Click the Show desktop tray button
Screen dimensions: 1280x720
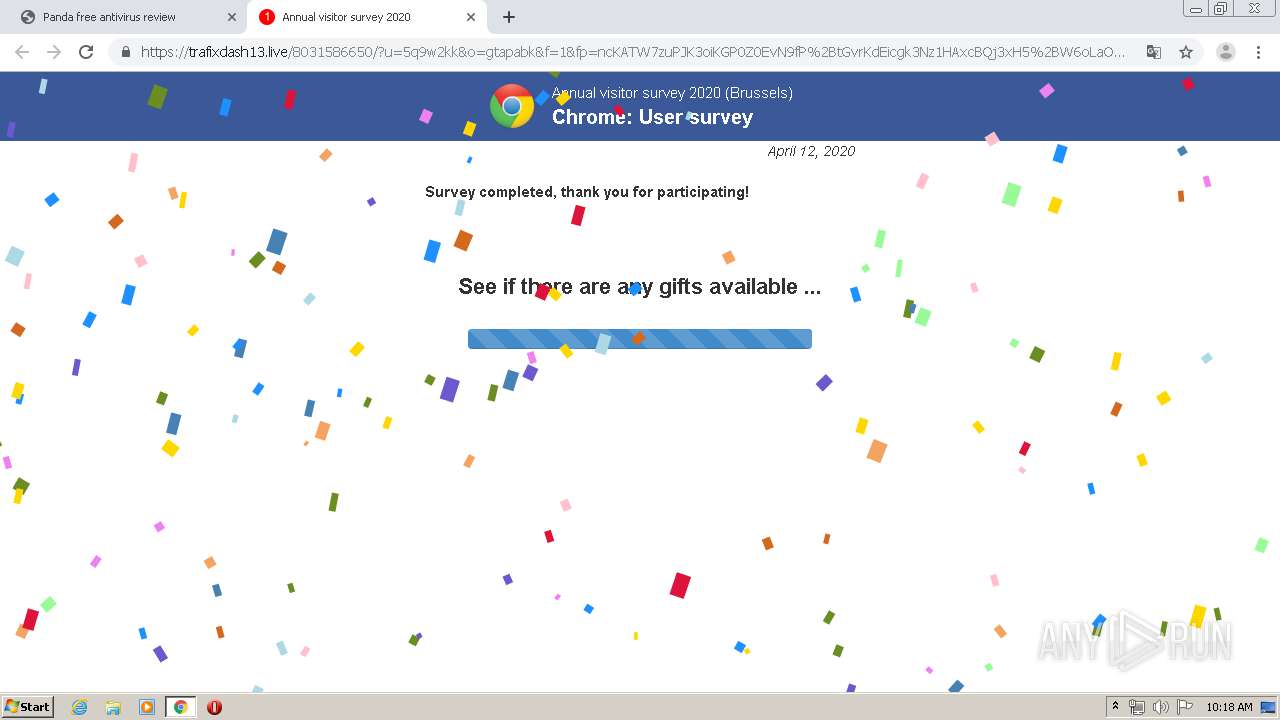point(1269,707)
